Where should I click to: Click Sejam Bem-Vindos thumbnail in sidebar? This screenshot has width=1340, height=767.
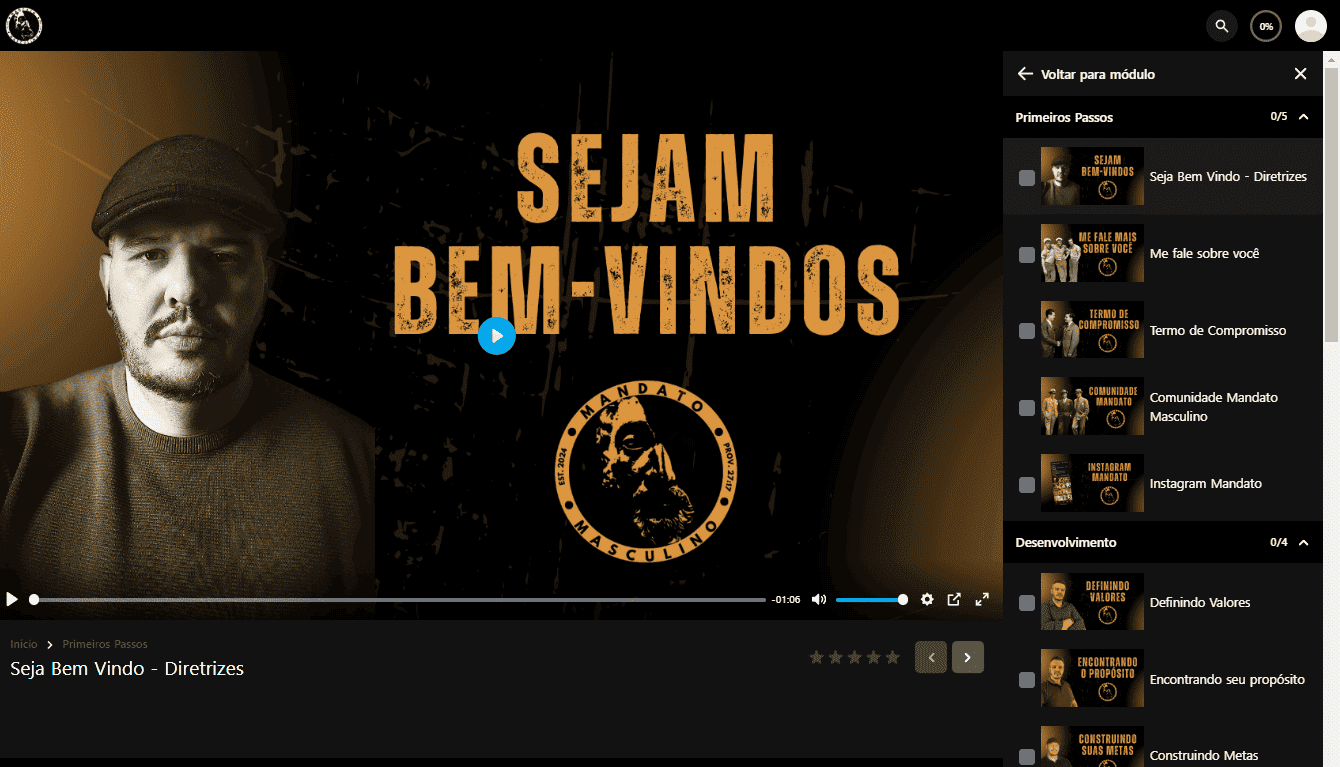[x=1092, y=176]
